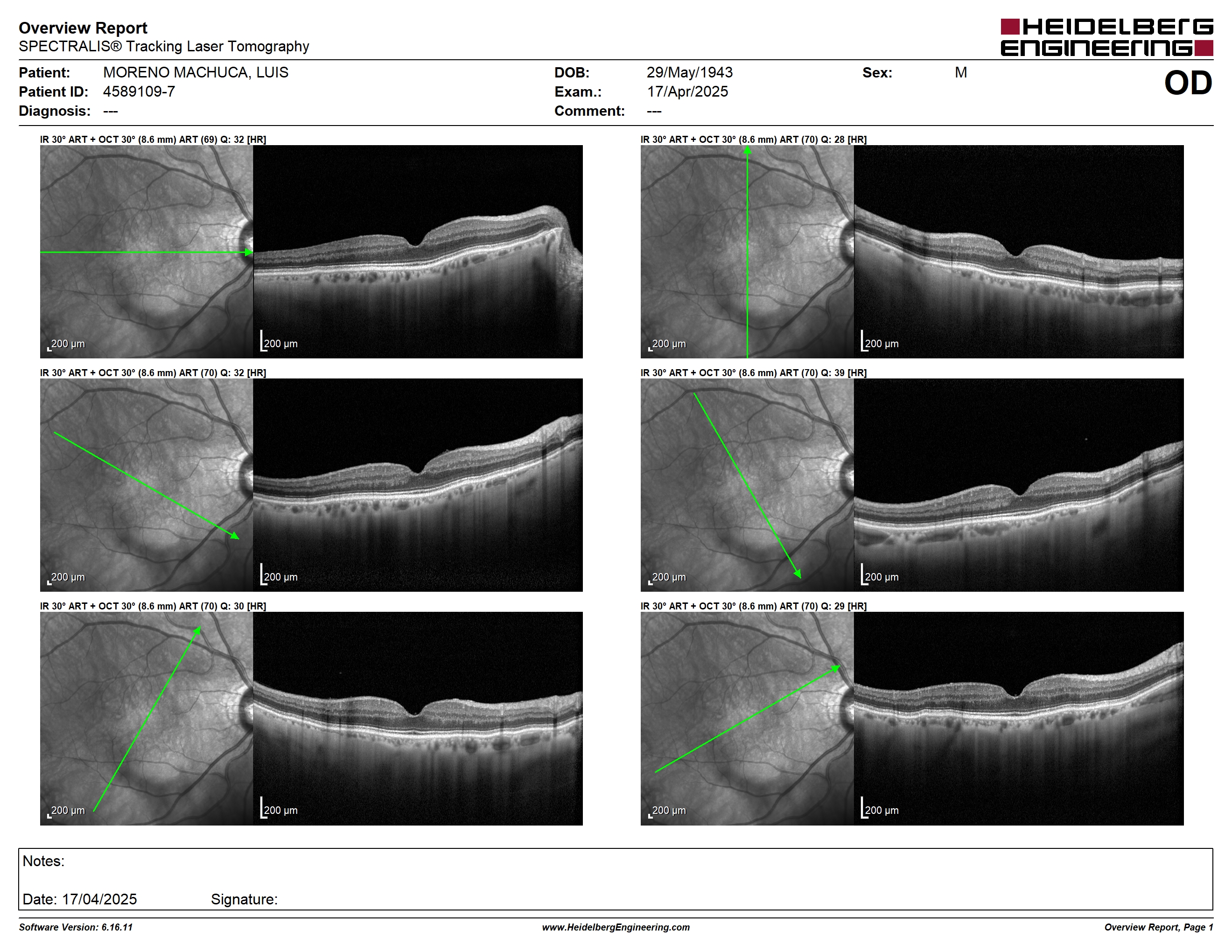Click scan caption ART (70) Q: 32
This screenshot has width=1232, height=952.
click(x=153, y=373)
